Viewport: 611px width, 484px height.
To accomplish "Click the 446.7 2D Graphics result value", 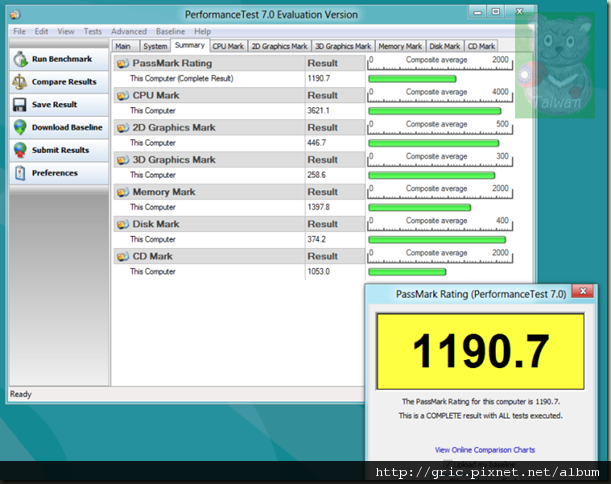I will 316,143.
